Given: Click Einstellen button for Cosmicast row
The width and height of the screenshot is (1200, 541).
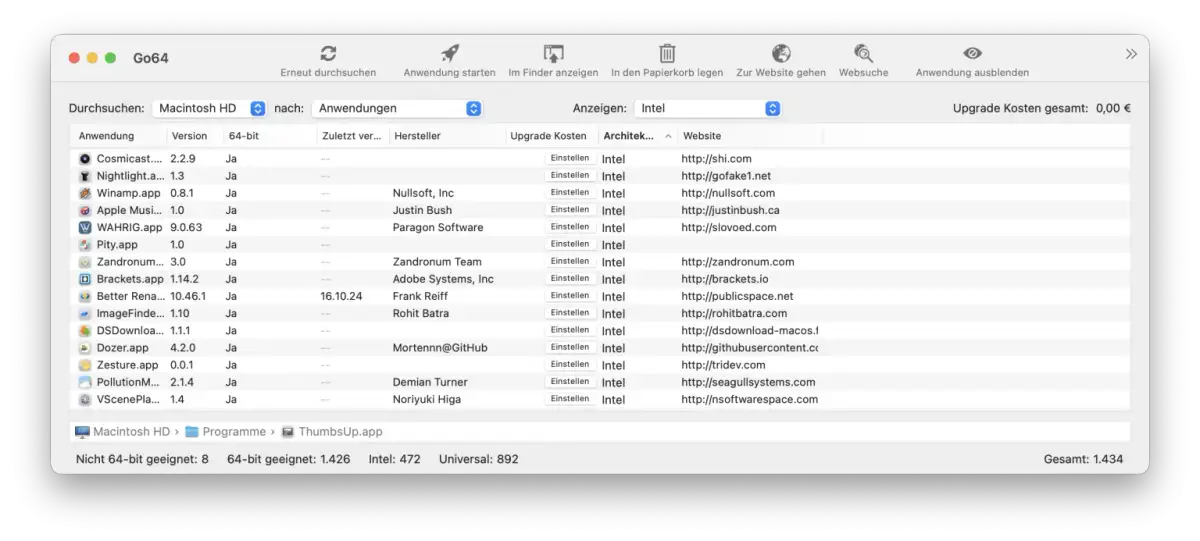Looking at the screenshot, I should point(570,158).
